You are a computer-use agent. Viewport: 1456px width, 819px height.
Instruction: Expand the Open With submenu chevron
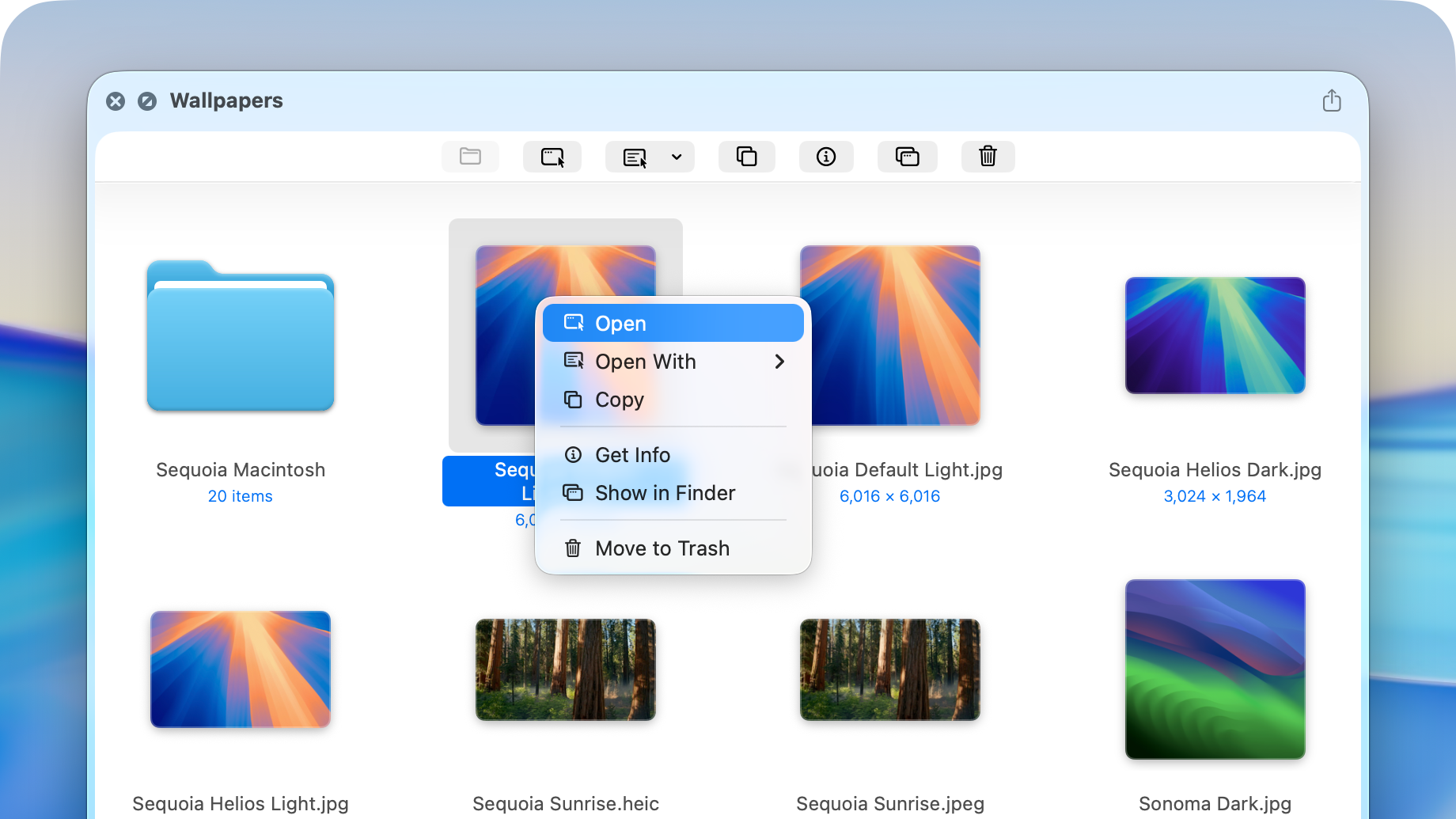point(779,362)
